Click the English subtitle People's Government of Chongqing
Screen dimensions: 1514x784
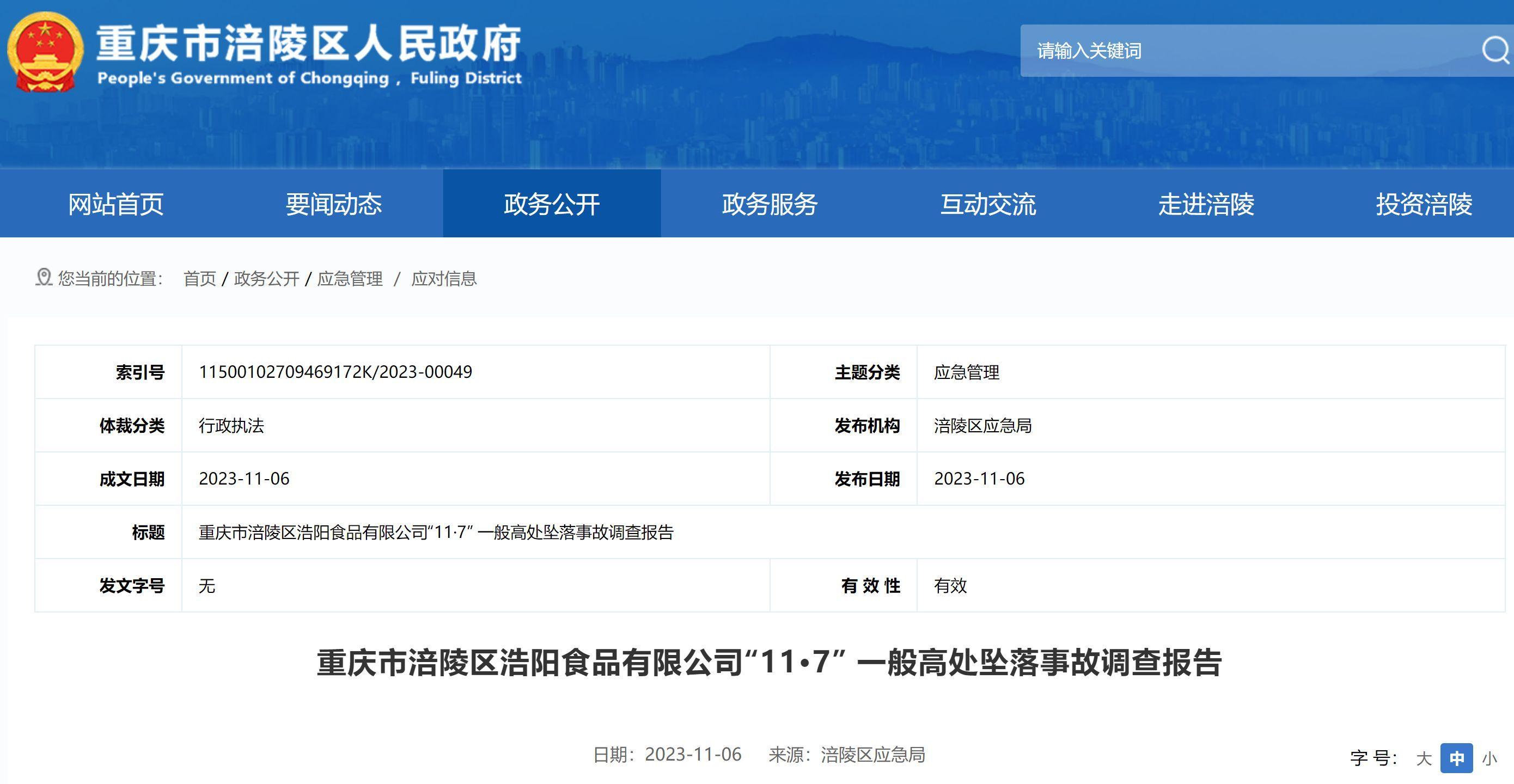coord(309,79)
